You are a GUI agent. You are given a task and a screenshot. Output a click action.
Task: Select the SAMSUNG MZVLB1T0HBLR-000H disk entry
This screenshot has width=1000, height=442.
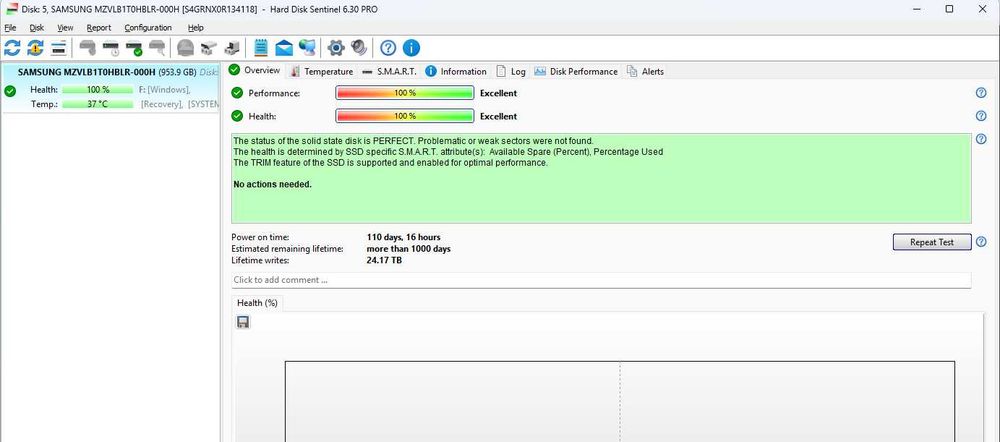click(x=110, y=88)
